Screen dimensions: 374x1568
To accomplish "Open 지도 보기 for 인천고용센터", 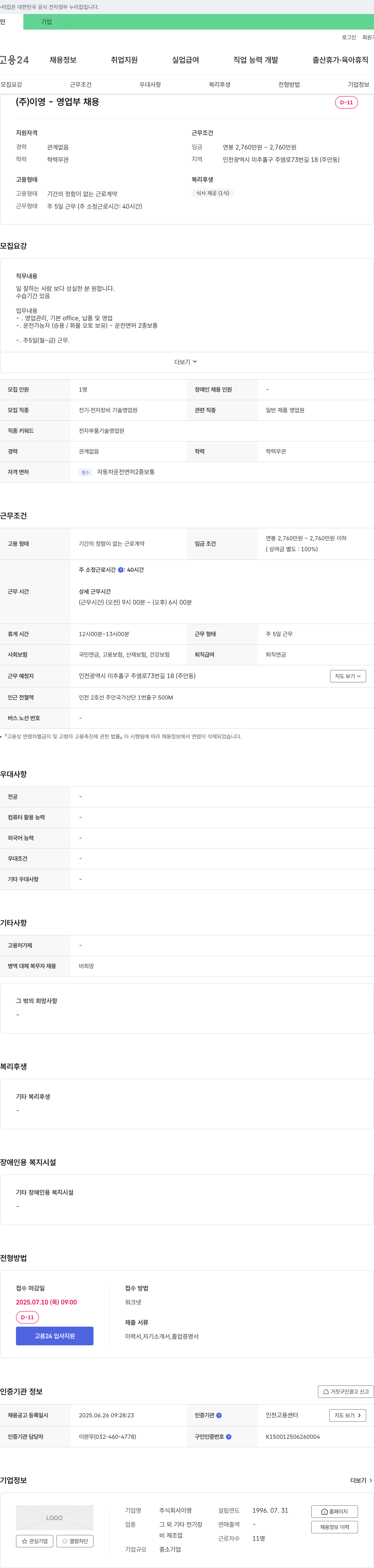I will tap(348, 1415).
